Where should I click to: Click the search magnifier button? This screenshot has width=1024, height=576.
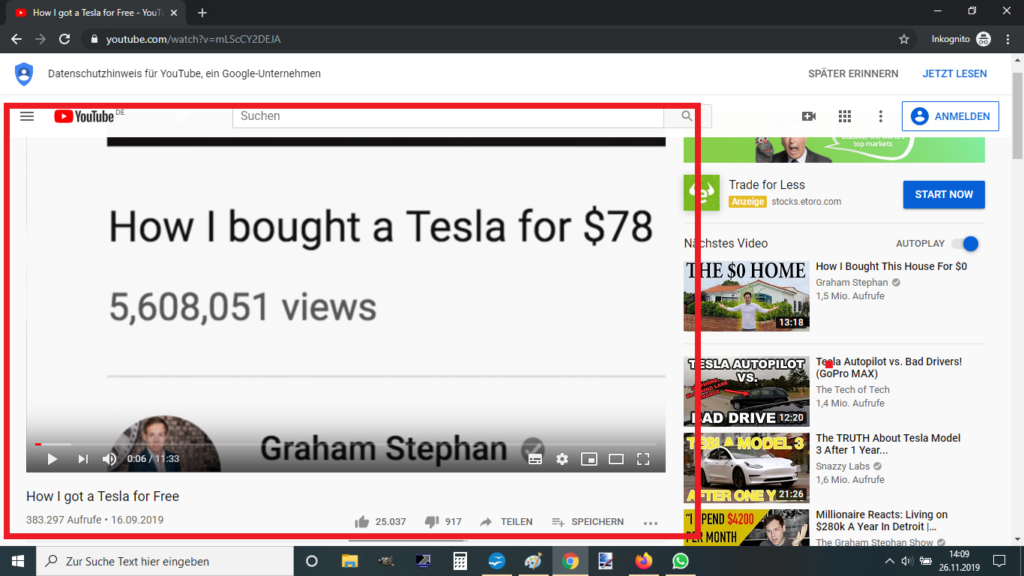pyautogui.click(x=686, y=116)
